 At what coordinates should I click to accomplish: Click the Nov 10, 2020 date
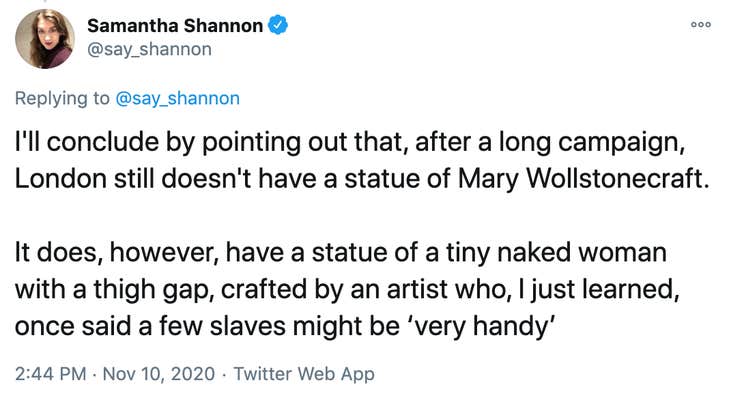(159, 373)
